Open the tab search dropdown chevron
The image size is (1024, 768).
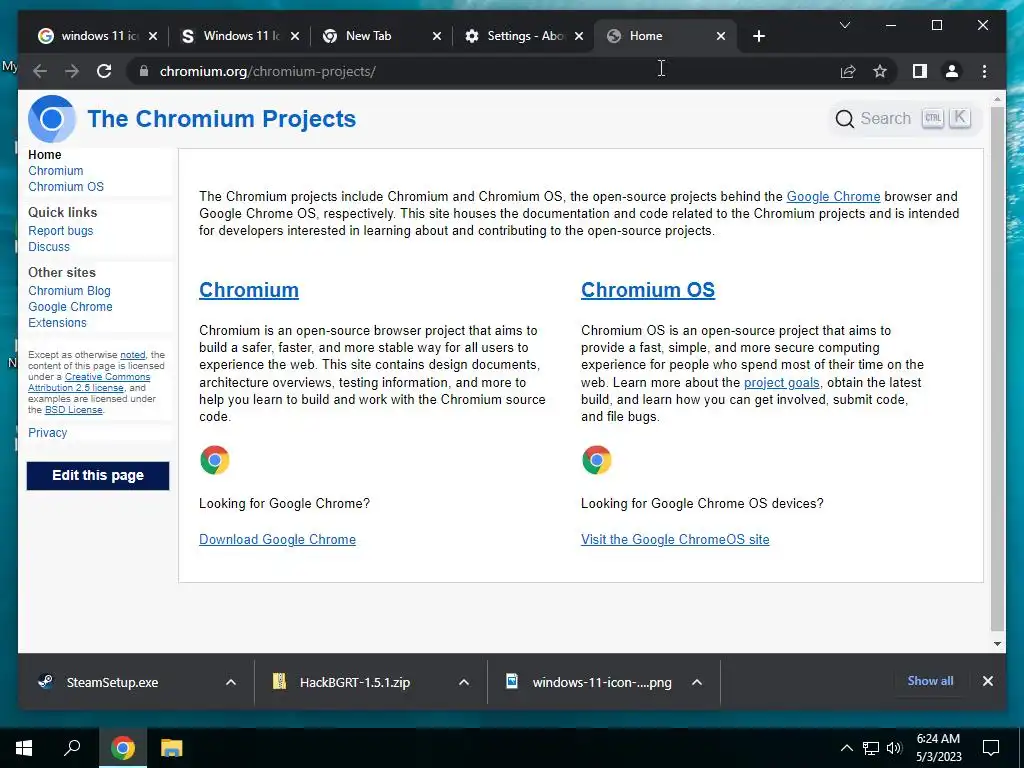[x=844, y=25]
